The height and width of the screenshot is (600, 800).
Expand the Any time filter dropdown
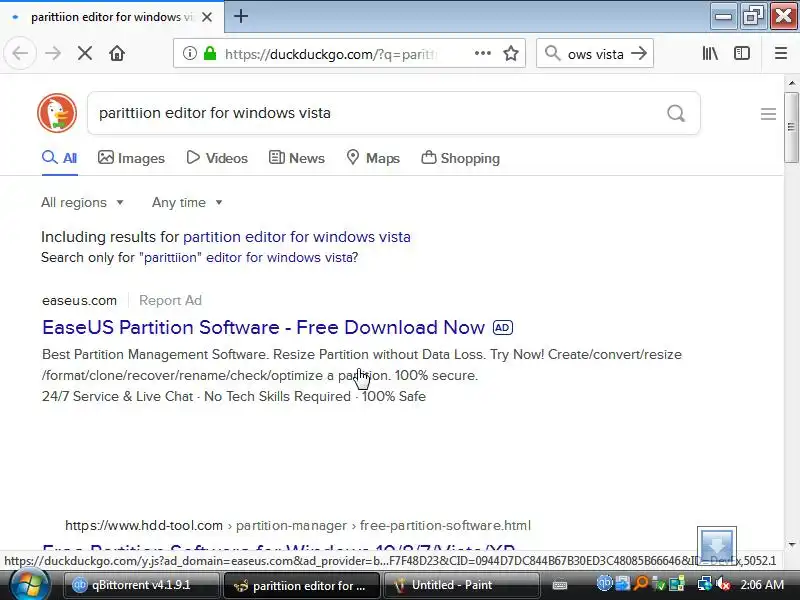[187, 203]
